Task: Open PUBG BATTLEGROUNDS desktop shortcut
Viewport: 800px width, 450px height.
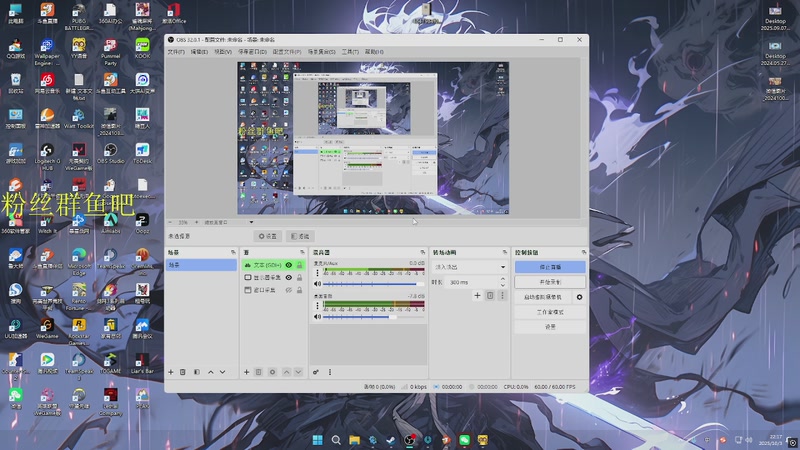Action: (79, 17)
